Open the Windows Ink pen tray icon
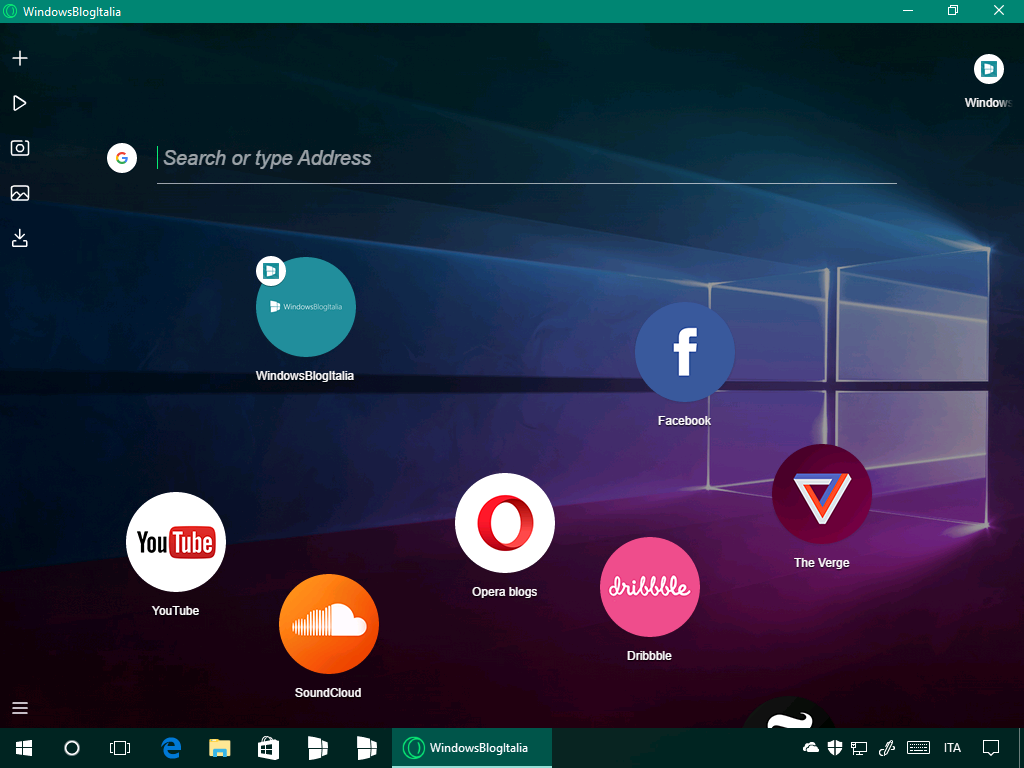The image size is (1024, 768). 887,748
